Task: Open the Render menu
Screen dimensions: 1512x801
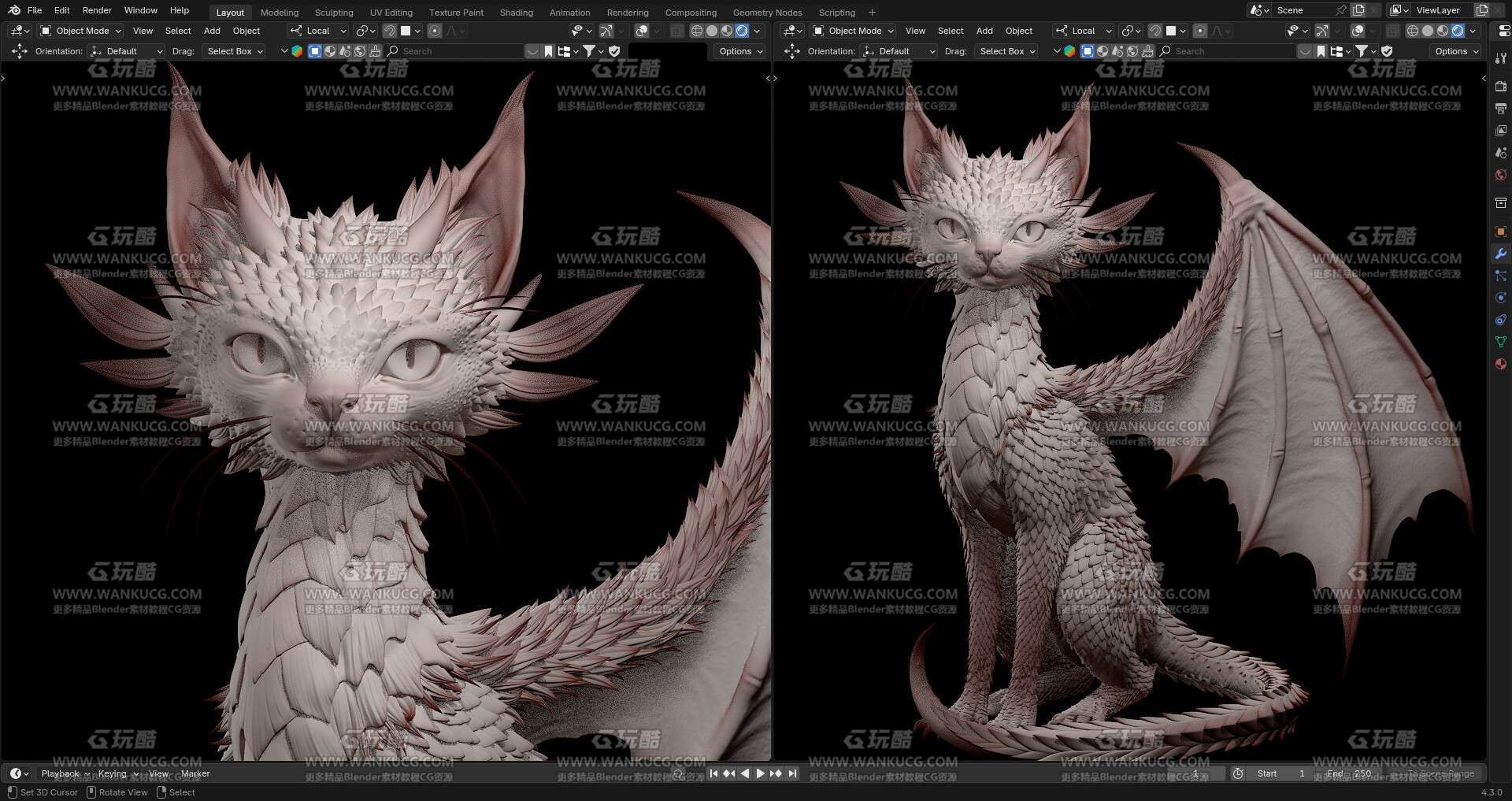Action: (97, 10)
